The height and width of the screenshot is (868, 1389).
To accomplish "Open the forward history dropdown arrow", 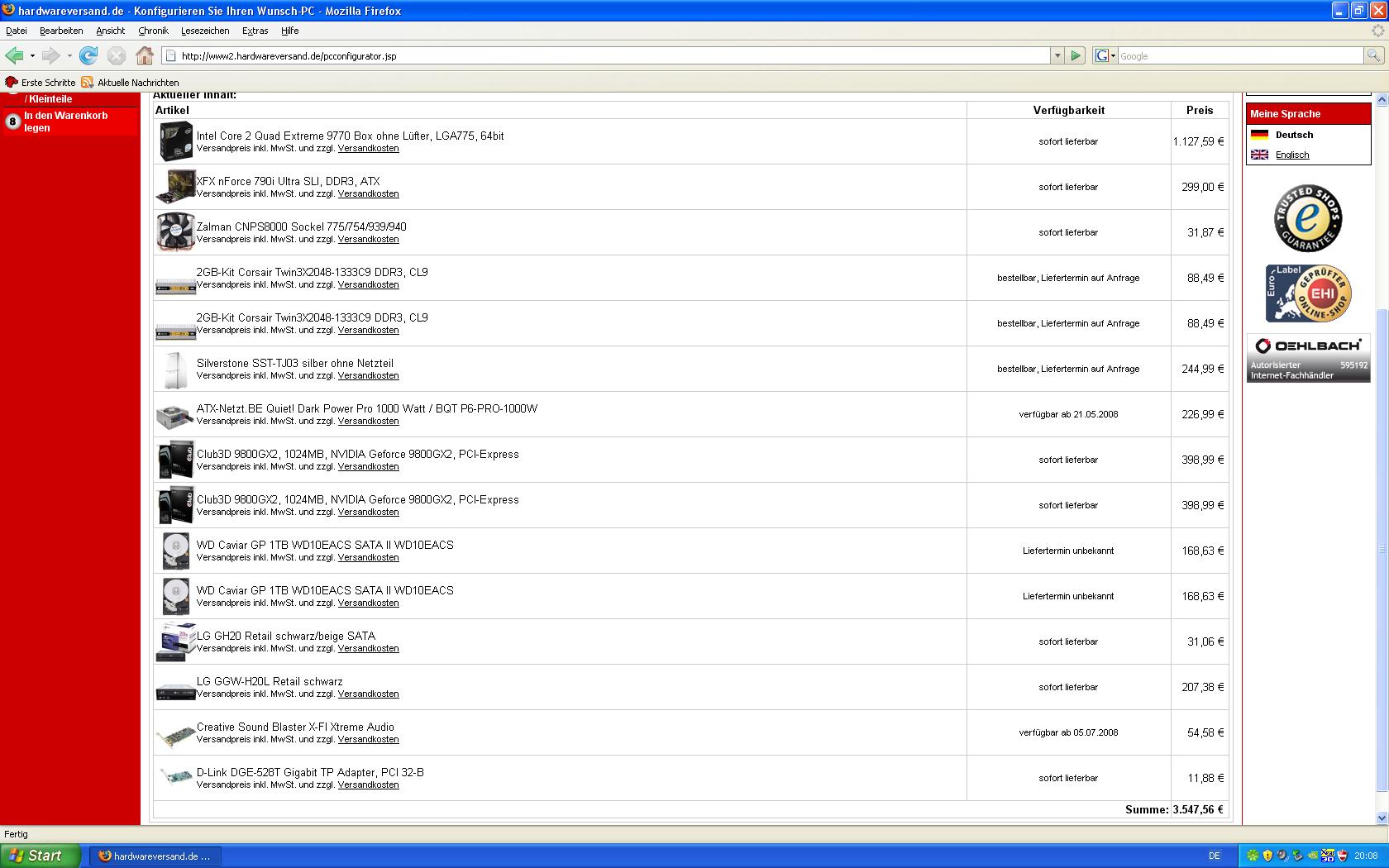I will (x=69, y=55).
